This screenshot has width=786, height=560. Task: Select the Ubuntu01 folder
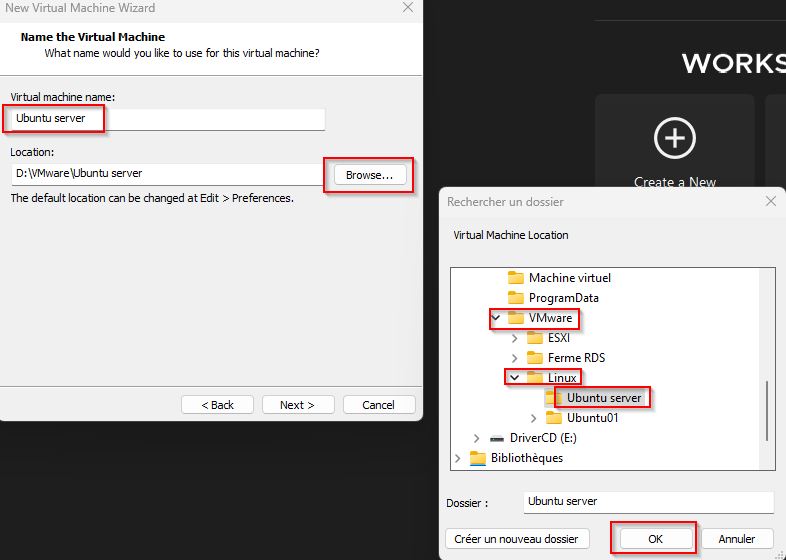click(x=592, y=418)
